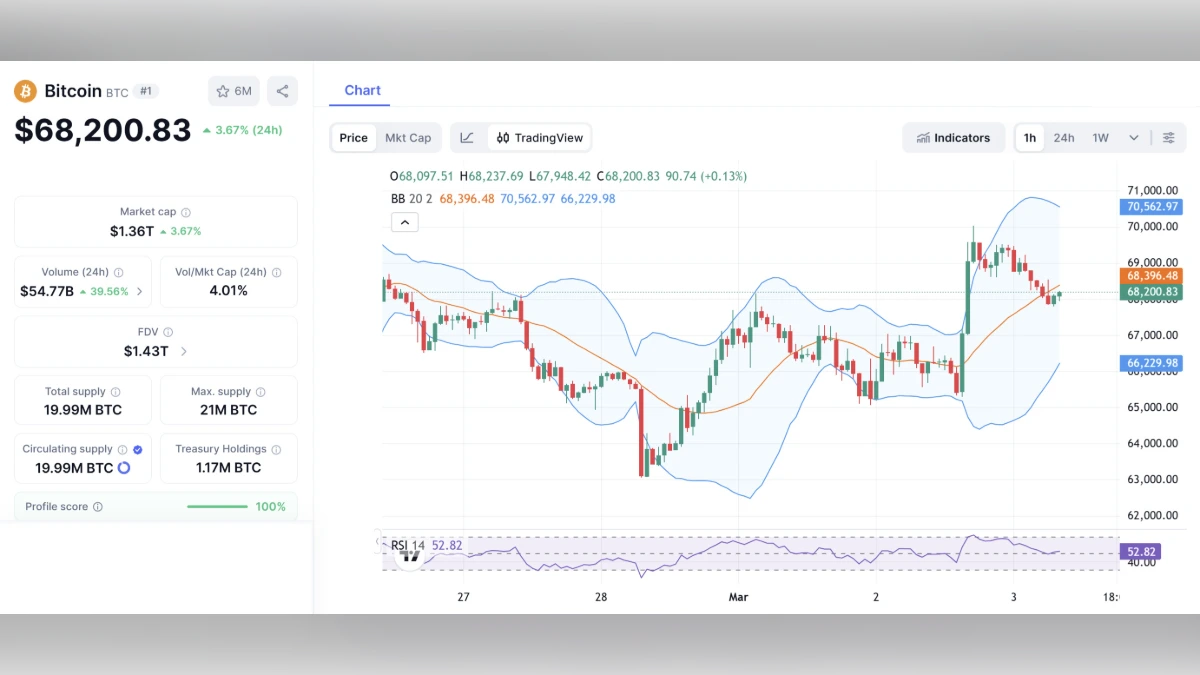Click the Market cap info icon

click(x=187, y=212)
